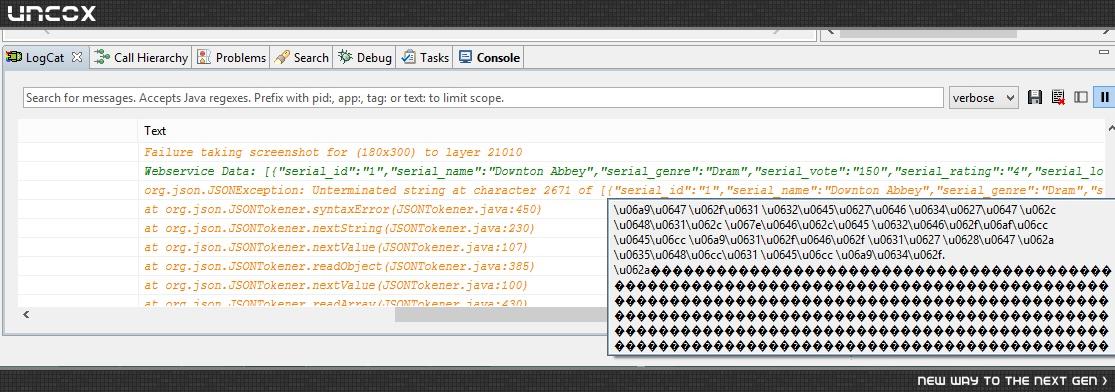The height and width of the screenshot is (392, 1115).
Task: Click the Console tab monitor icon
Action: point(465,58)
